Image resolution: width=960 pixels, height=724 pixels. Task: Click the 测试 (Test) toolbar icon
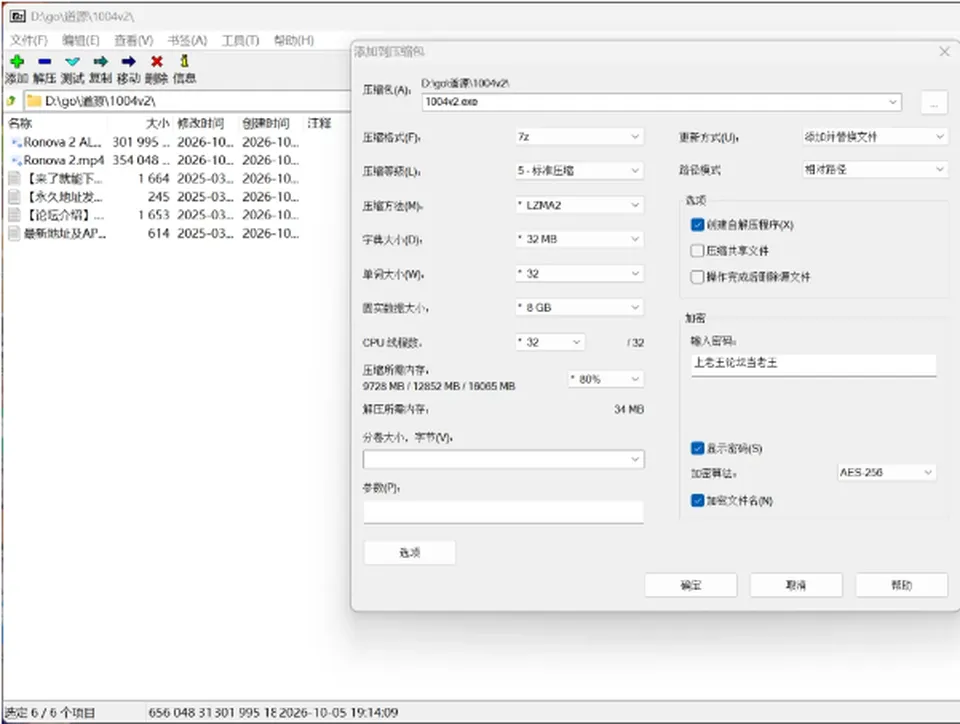pyautogui.click(x=72, y=61)
